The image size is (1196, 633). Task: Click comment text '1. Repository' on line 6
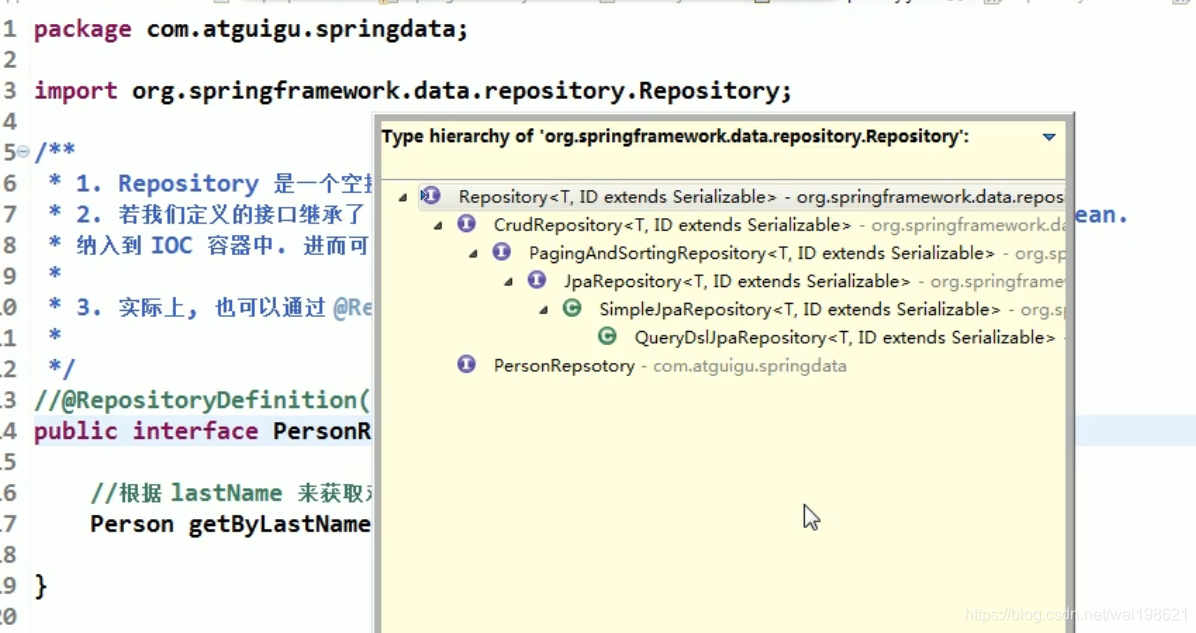167,184
